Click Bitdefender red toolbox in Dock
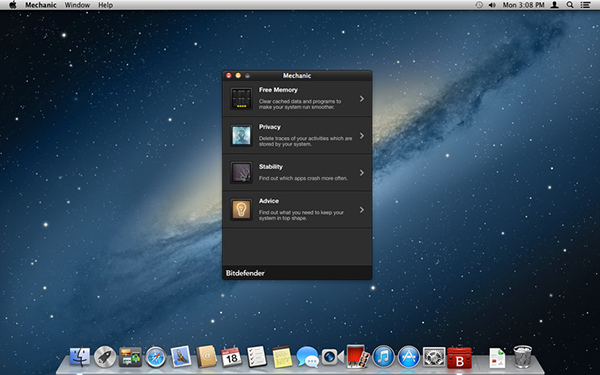 [459, 357]
